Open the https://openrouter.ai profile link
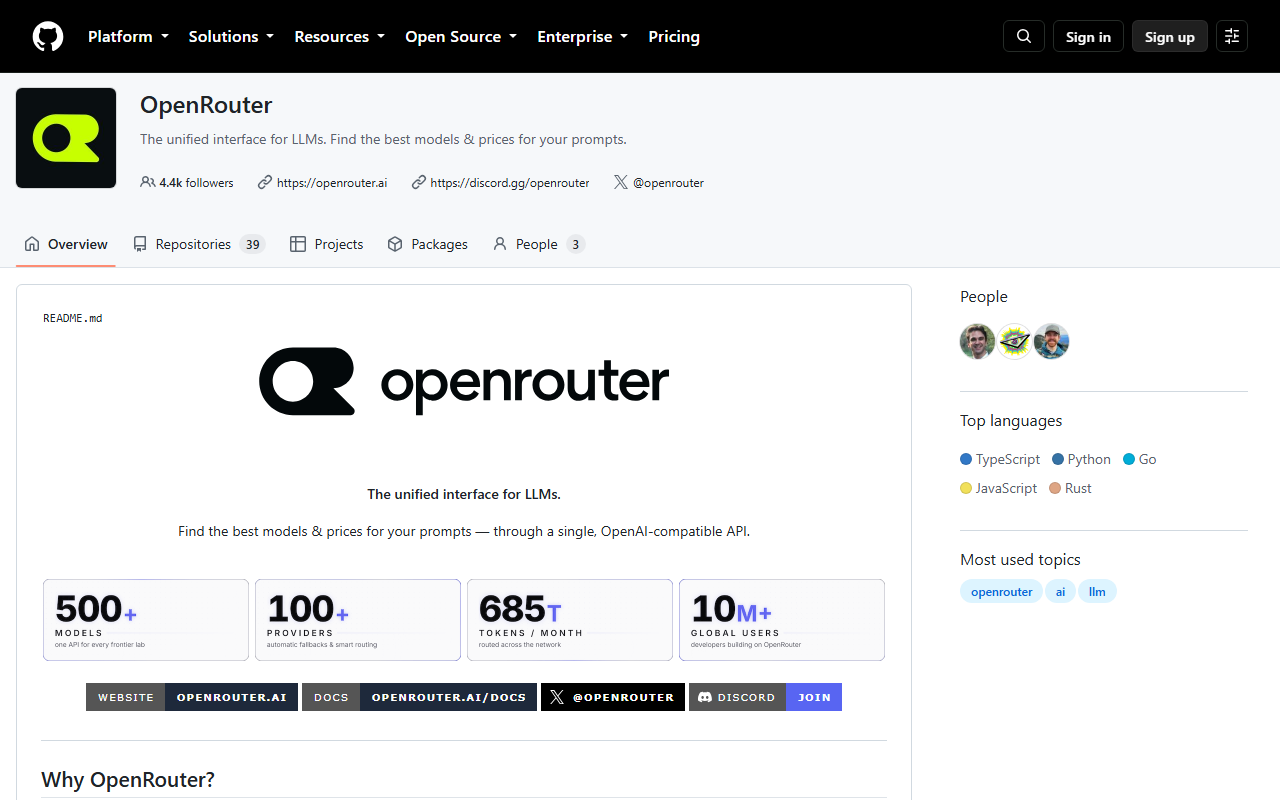The width and height of the screenshot is (1280, 800). click(x=332, y=183)
